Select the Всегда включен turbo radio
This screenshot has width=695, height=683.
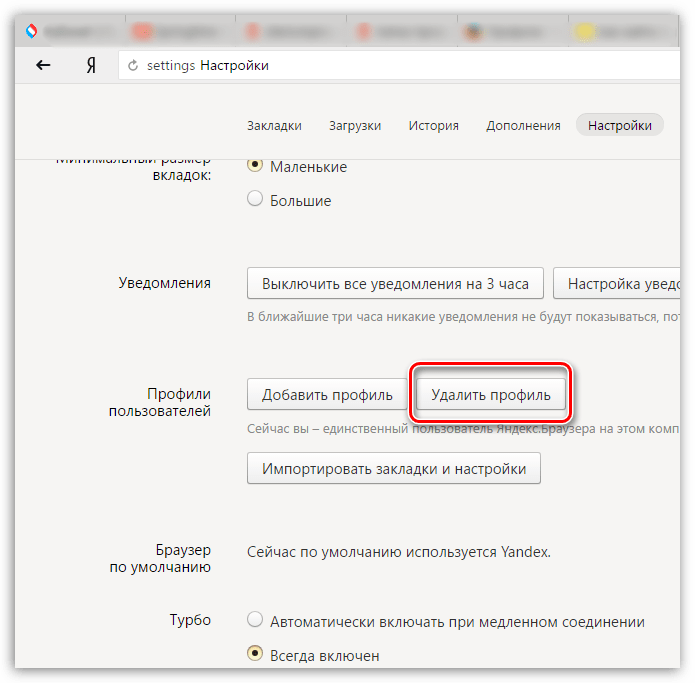click(x=255, y=653)
